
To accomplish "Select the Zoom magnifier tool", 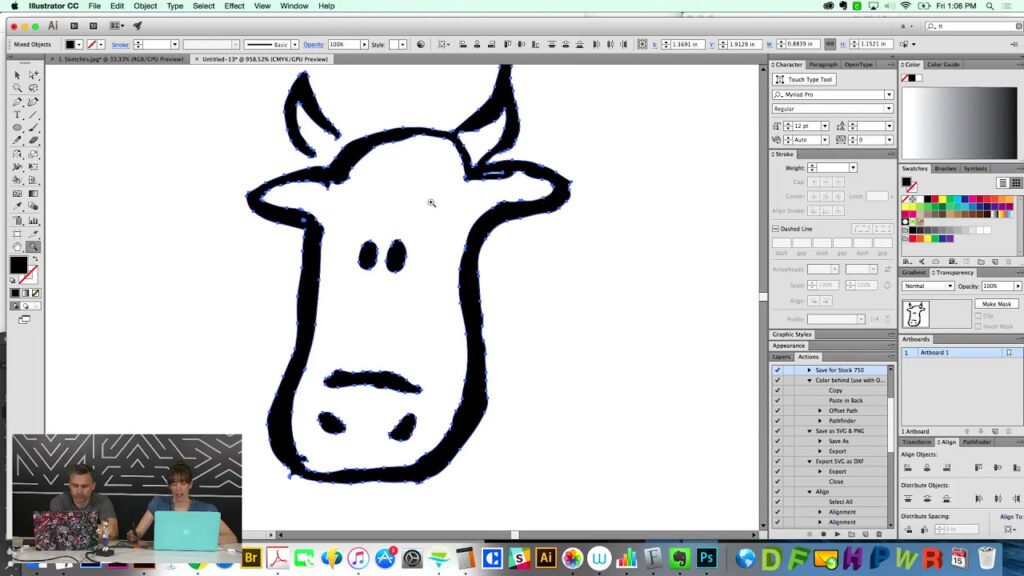I will coord(33,247).
